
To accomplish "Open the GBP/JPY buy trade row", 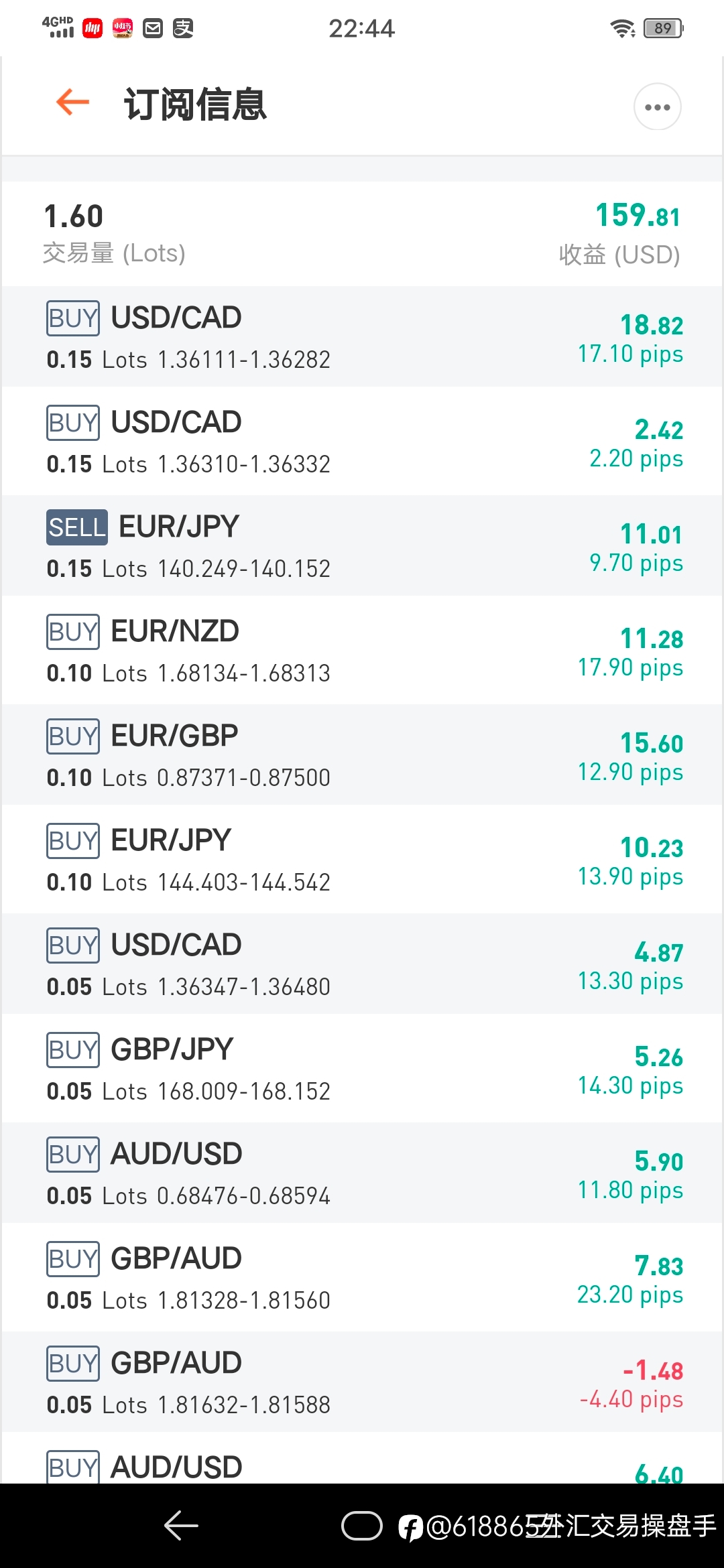I will (x=362, y=1069).
